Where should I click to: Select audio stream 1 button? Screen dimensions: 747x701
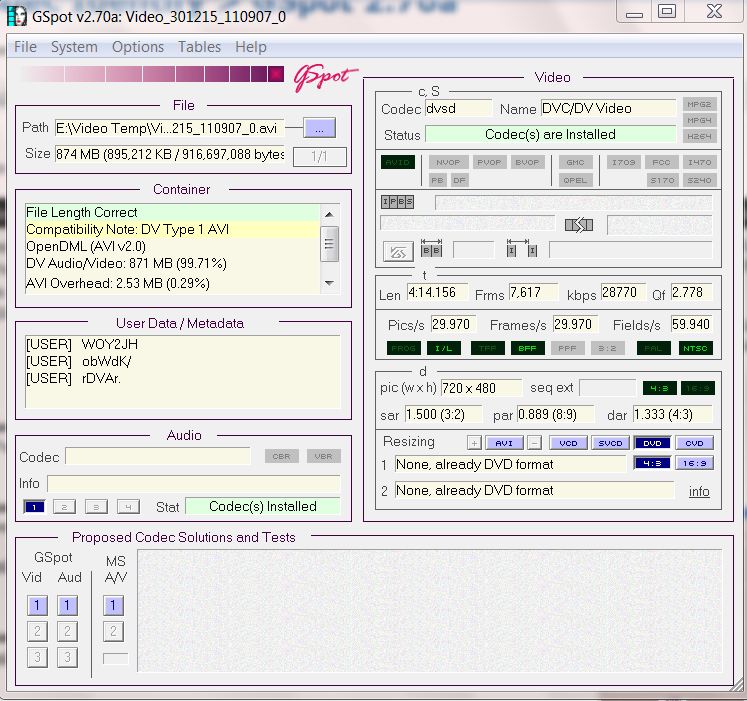pos(34,507)
